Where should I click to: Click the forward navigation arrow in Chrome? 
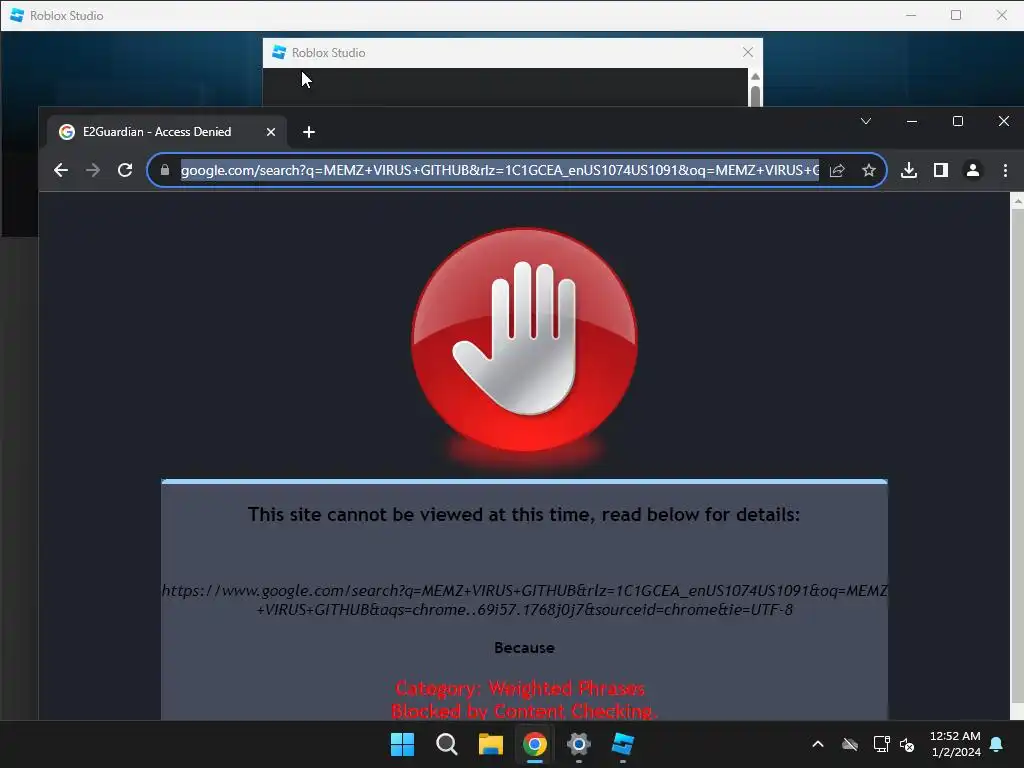click(93, 170)
